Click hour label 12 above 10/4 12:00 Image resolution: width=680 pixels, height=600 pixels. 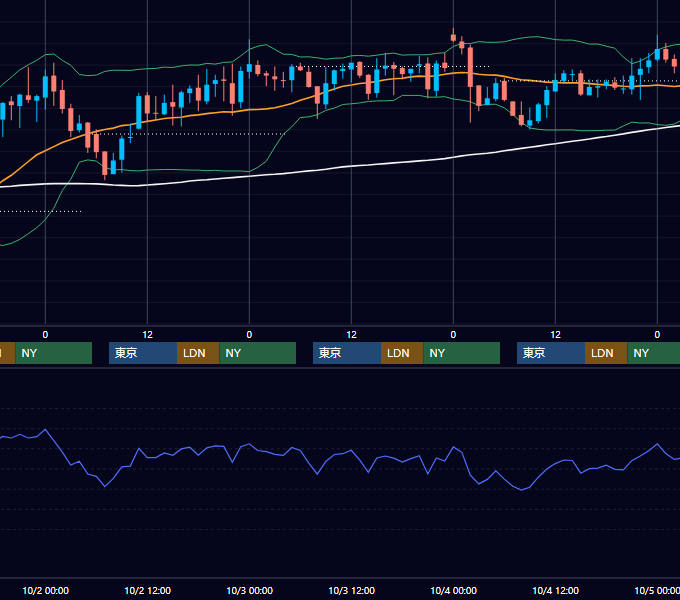click(x=555, y=334)
